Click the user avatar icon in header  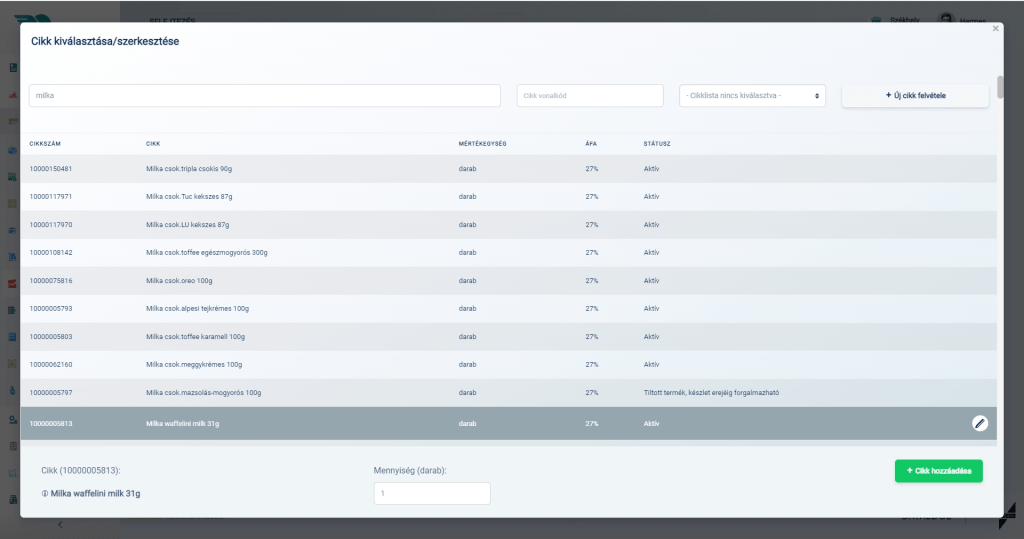(x=945, y=19)
